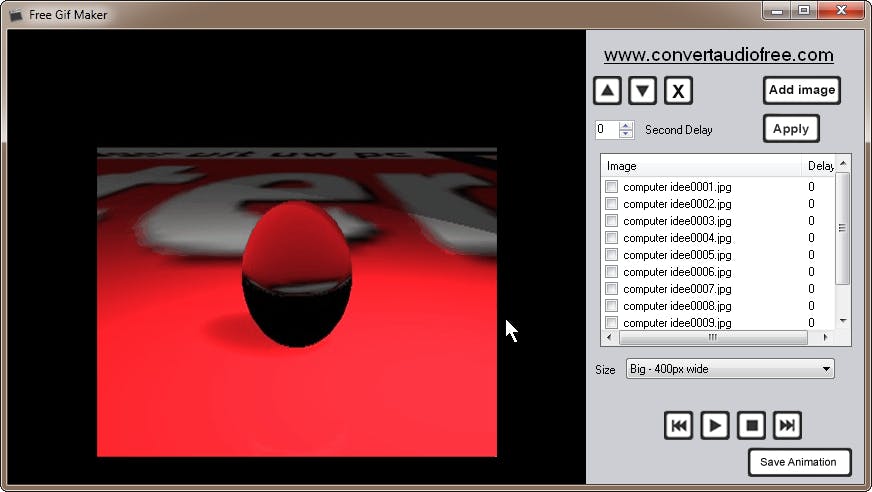Screen dimensions: 872x492
Task: Move selected image down with arrow button
Action: coord(642,91)
